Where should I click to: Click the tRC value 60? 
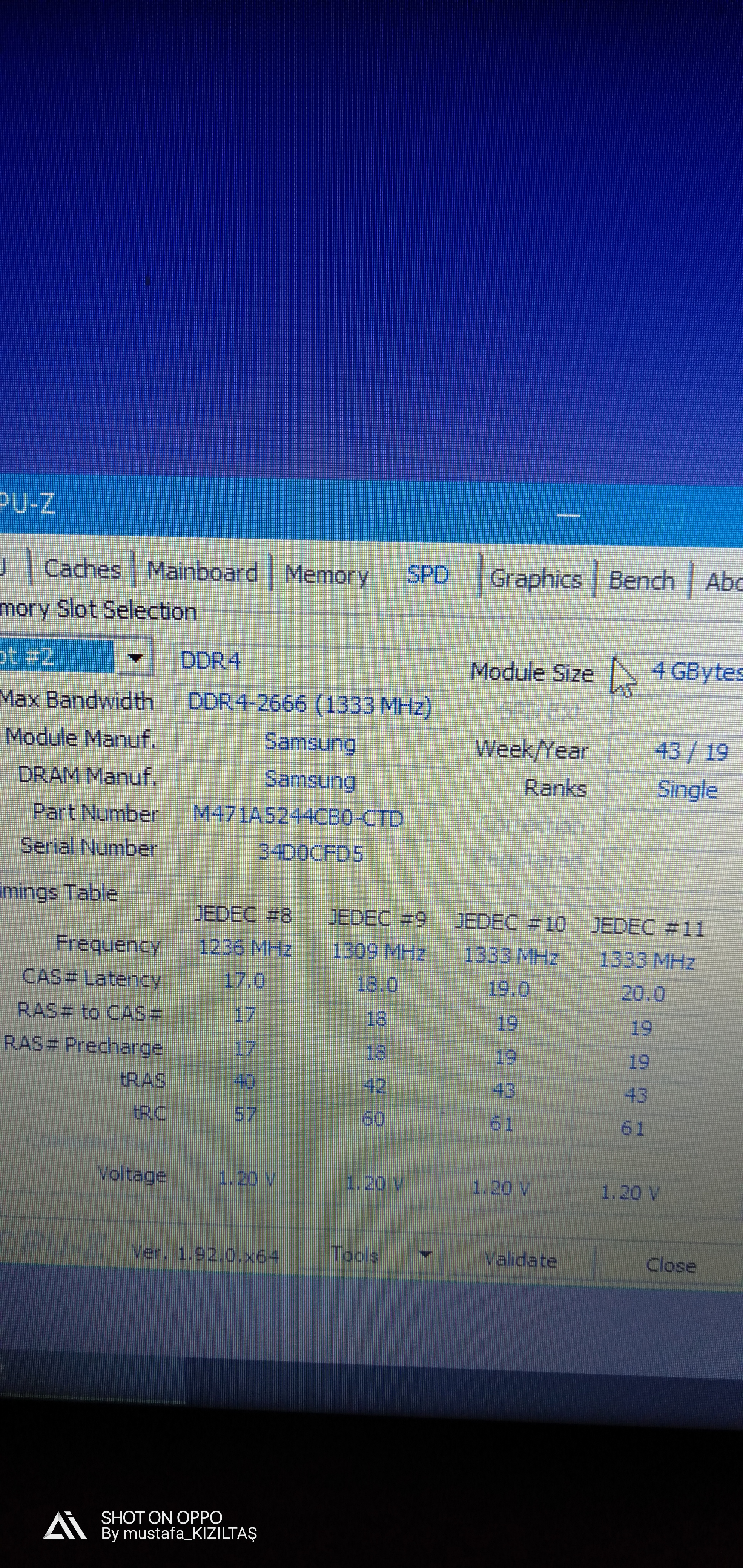pyautogui.click(x=373, y=1118)
